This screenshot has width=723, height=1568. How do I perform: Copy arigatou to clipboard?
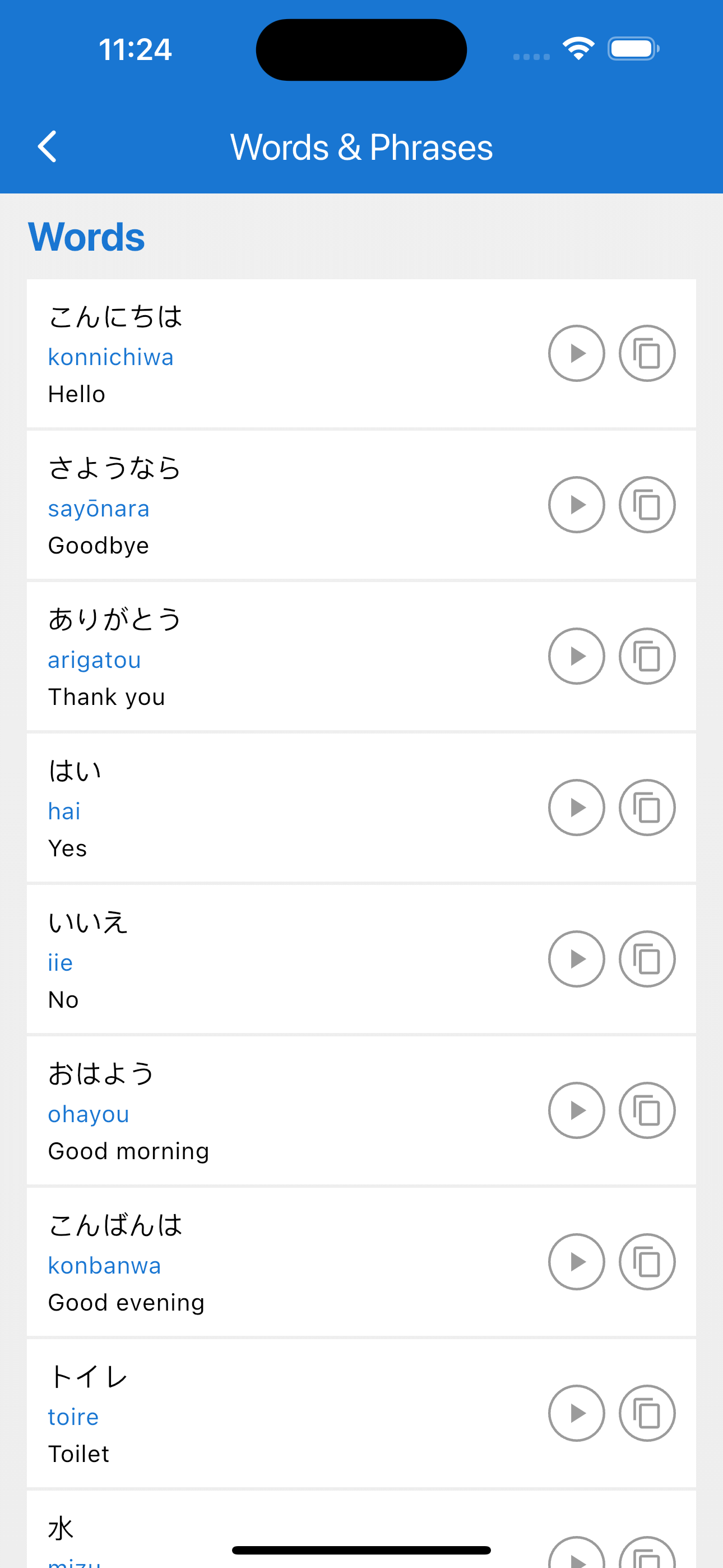pyautogui.click(x=647, y=656)
